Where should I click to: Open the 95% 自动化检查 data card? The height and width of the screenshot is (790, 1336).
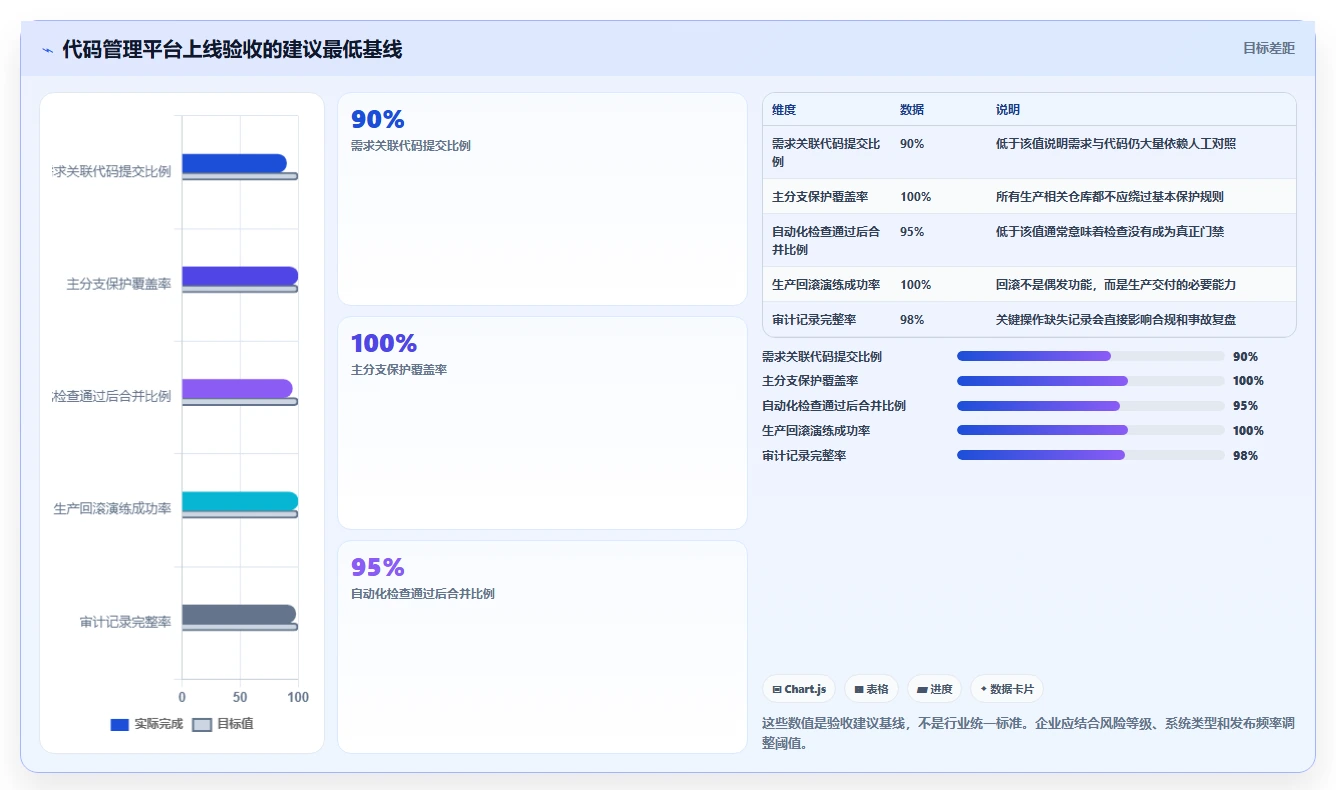(x=542, y=647)
